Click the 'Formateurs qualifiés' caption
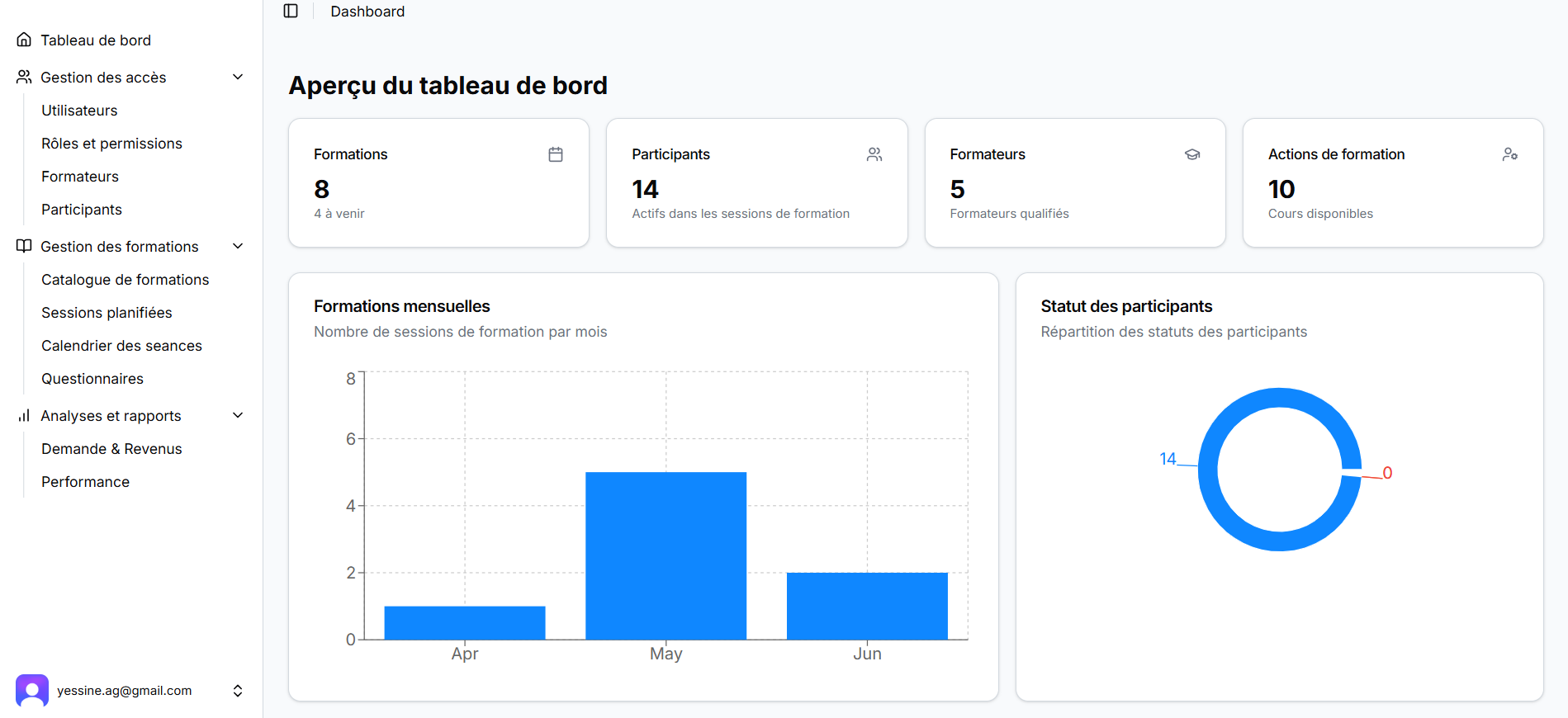This screenshot has height=718, width=1568. 1009,214
